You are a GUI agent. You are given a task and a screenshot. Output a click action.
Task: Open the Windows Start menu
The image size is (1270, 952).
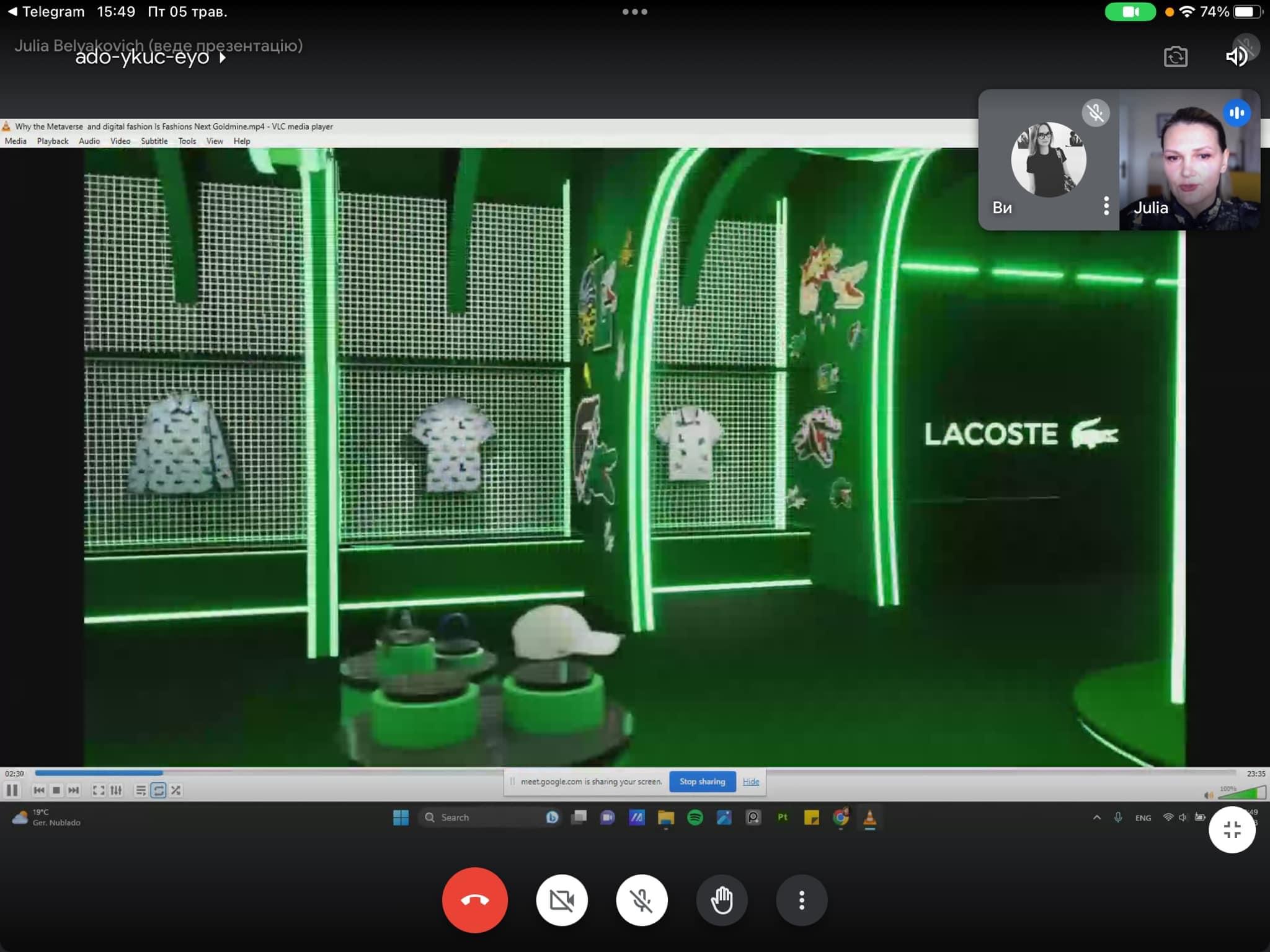(x=401, y=818)
